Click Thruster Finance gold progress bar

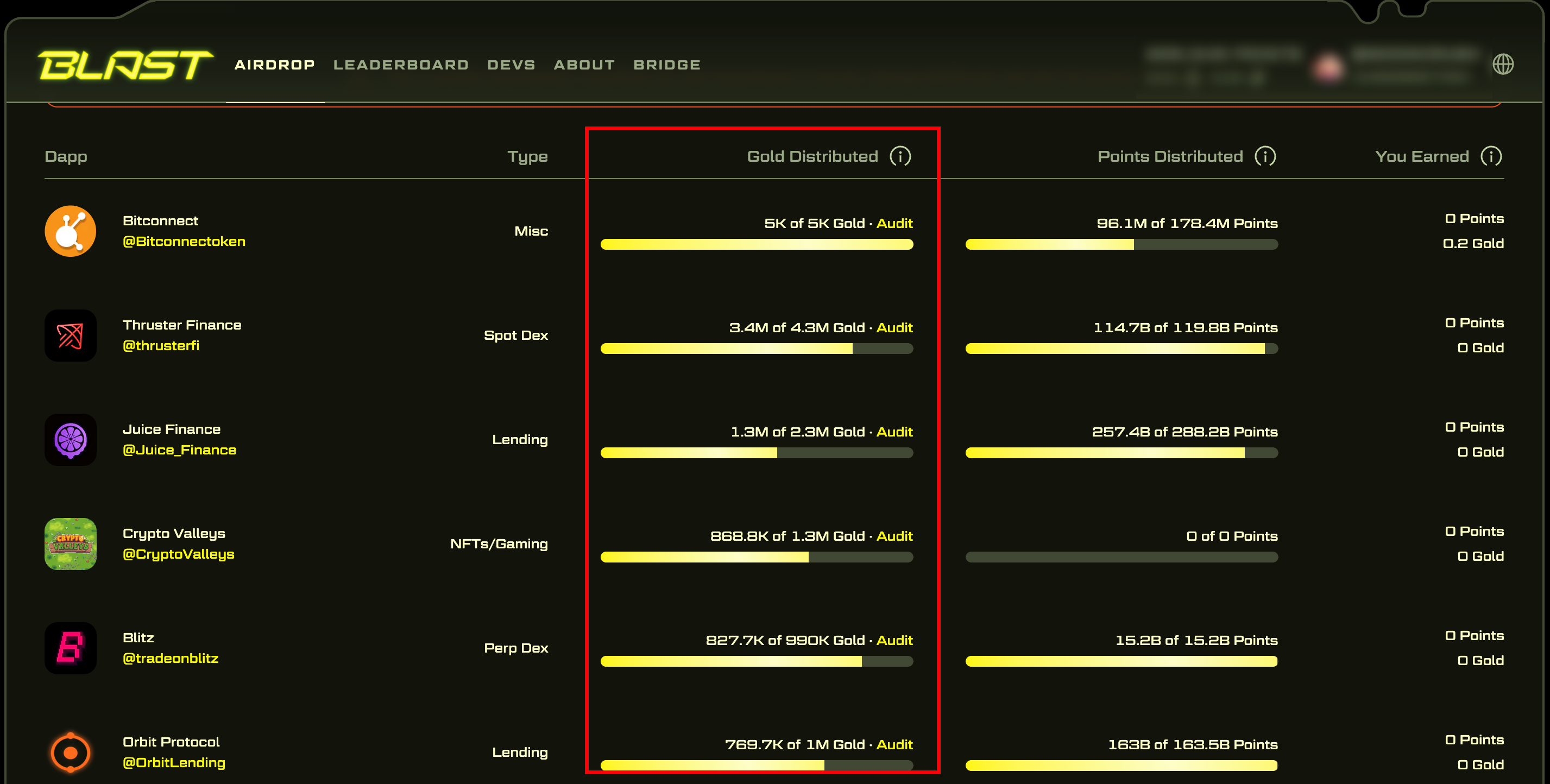757,349
